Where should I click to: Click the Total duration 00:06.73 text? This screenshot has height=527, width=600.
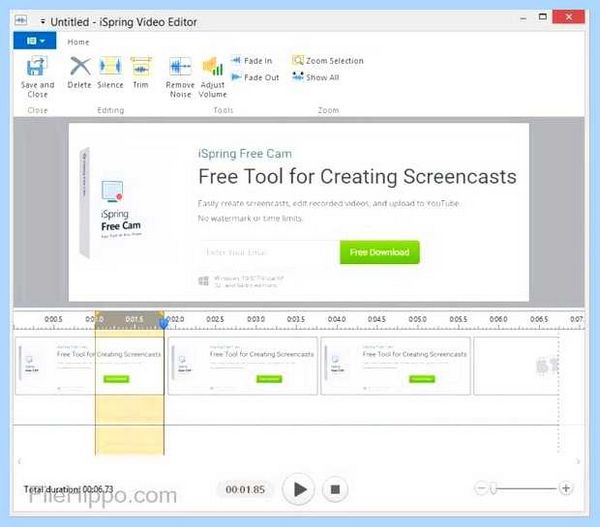(x=68, y=489)
